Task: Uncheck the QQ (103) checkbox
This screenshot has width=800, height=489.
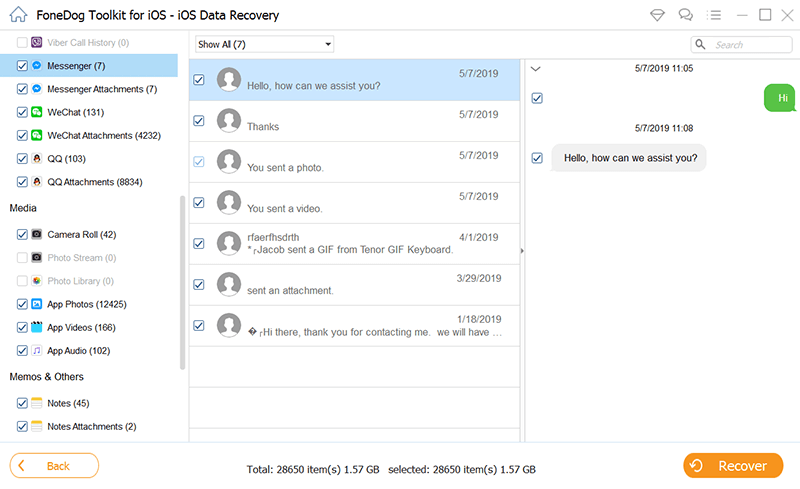Action: [22, 158]
